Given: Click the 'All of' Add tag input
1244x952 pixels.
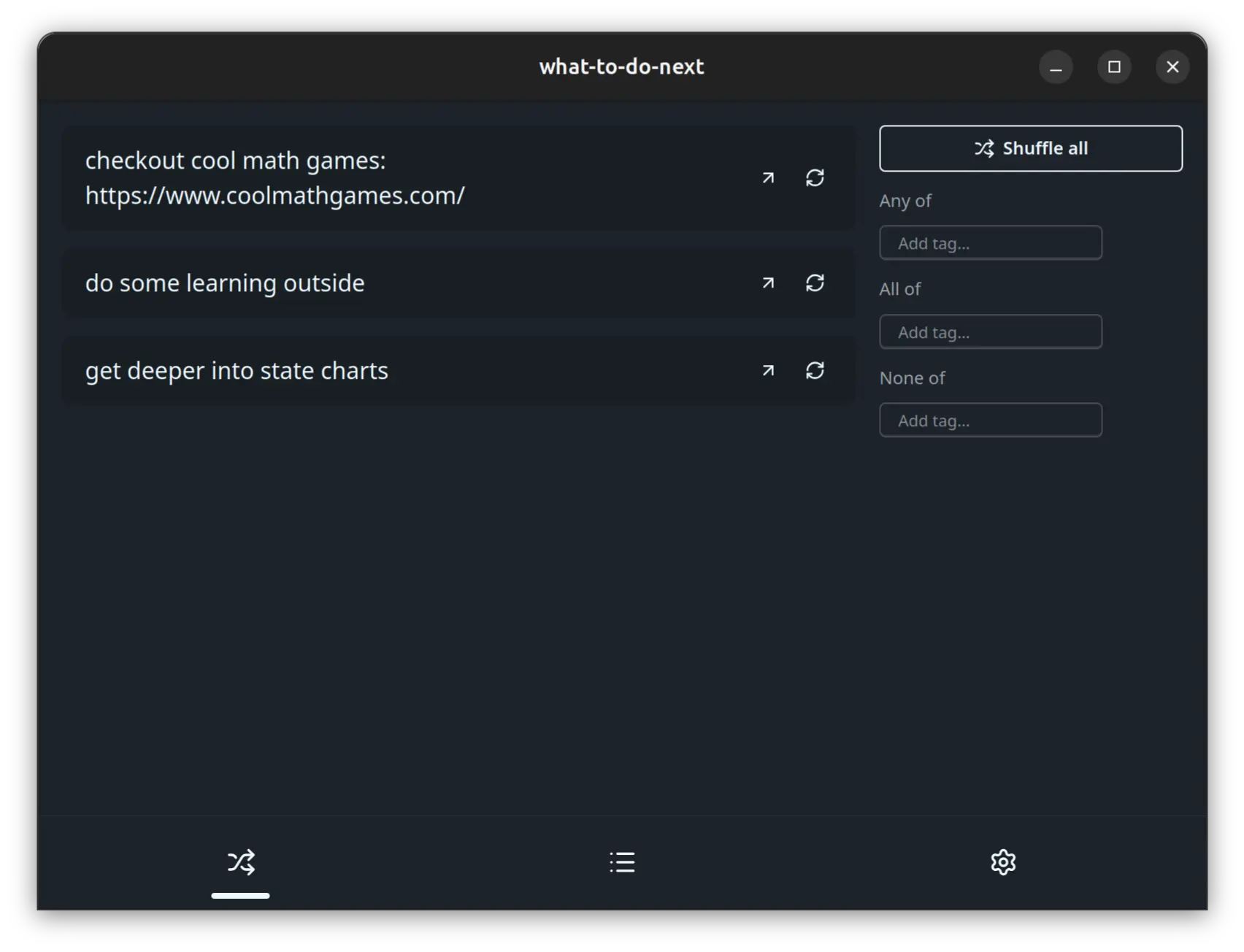Looking at the screenshot, I should 990,332.
